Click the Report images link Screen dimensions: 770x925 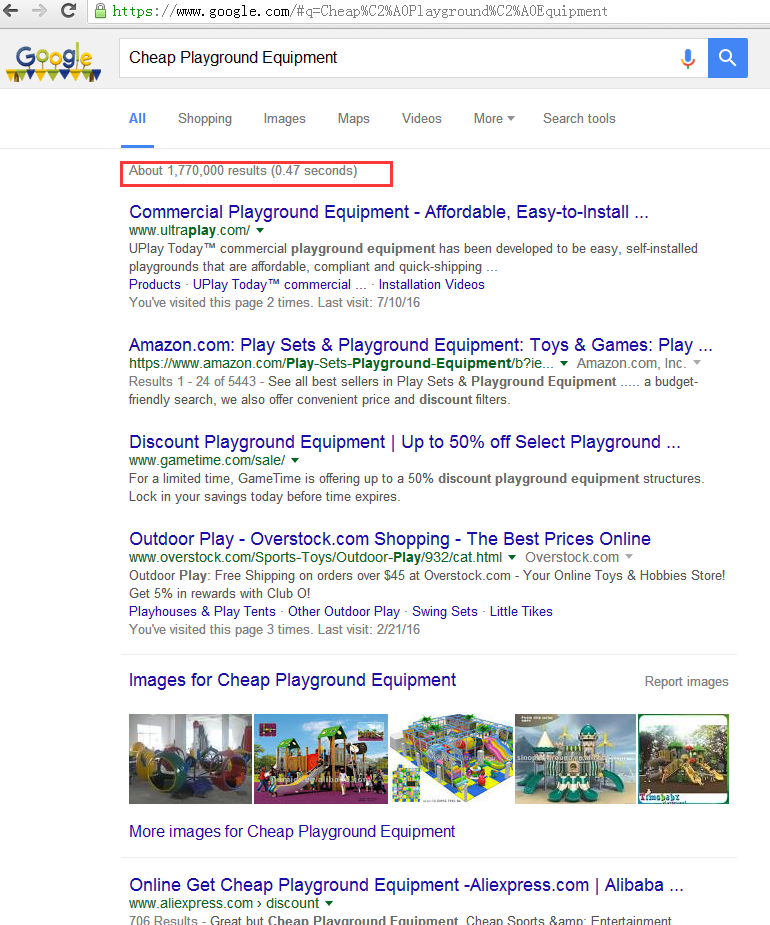[x=686, y=682]
